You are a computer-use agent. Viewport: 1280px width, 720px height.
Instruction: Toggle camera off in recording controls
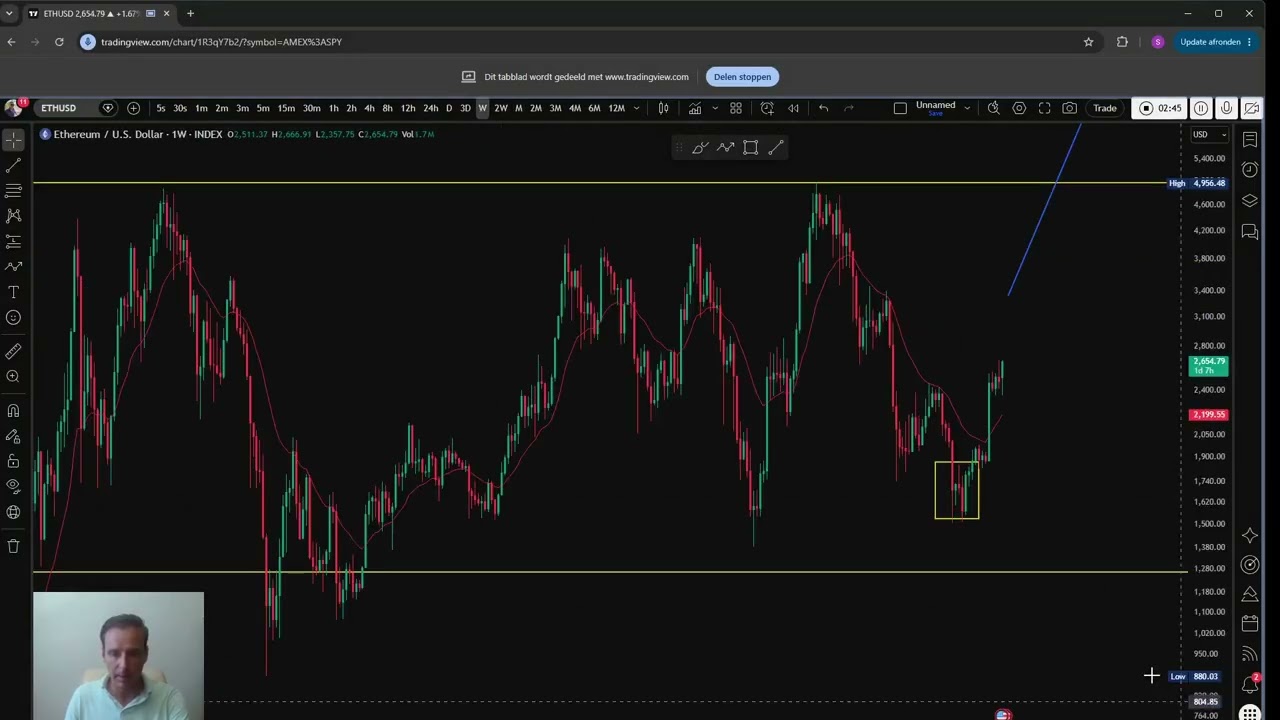point(1251,108)
